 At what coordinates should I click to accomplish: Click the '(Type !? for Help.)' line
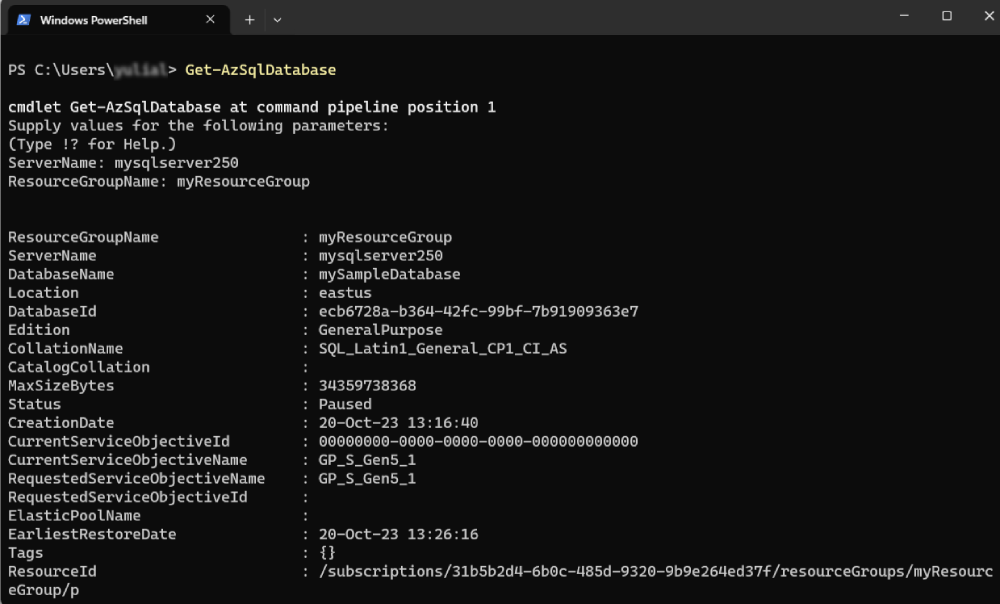[x=92, y=144]
